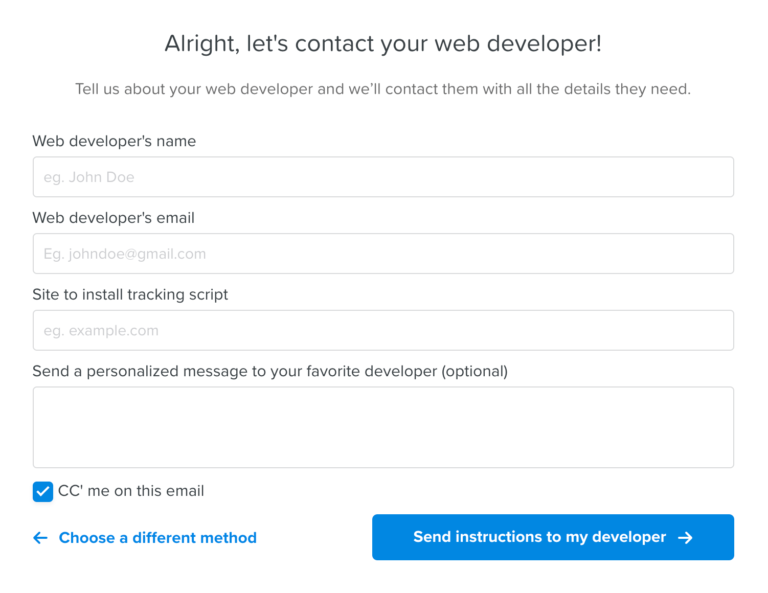Click the johndoe@gmail.com placeholder text

(x=124, y=254)
